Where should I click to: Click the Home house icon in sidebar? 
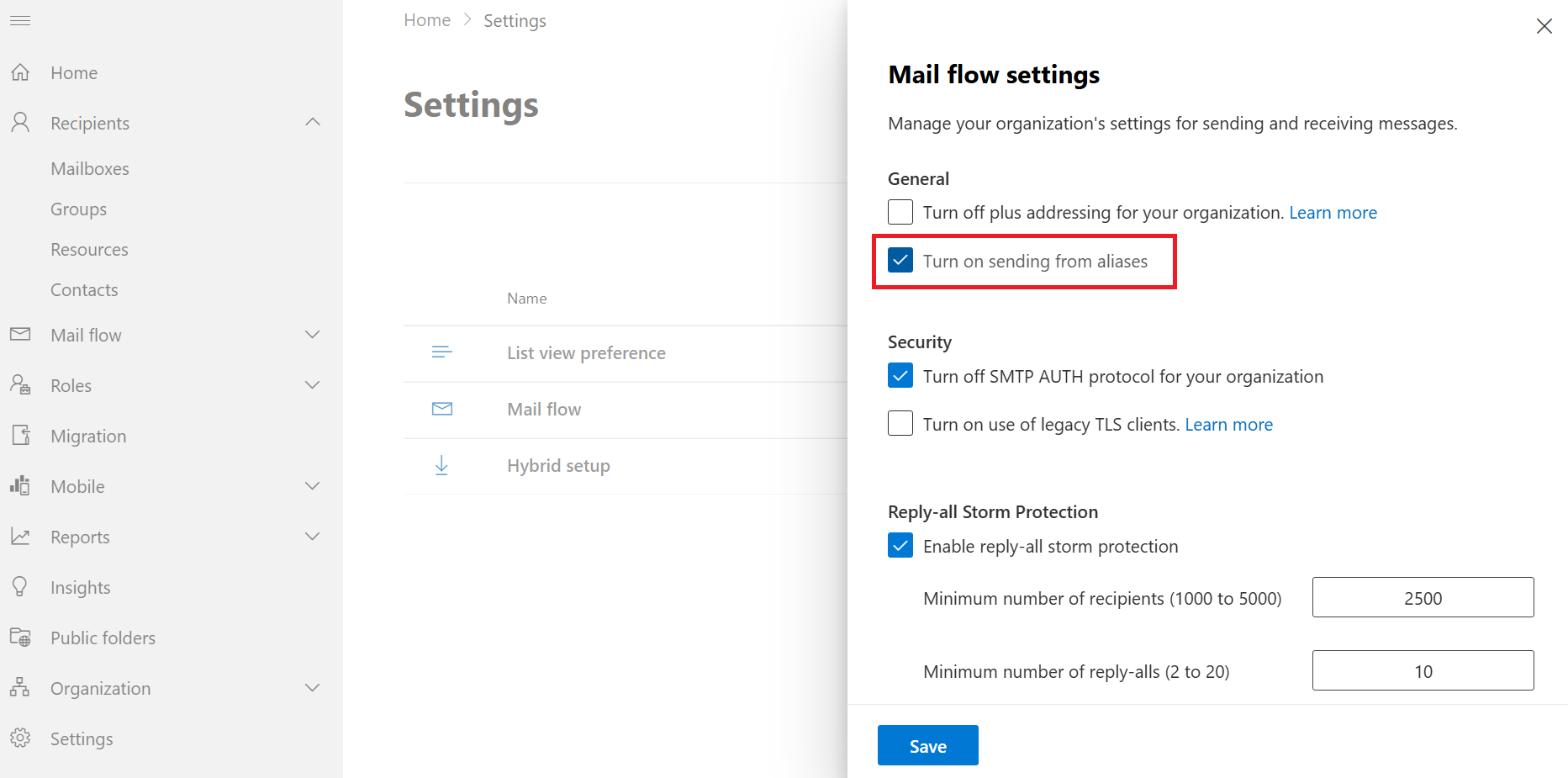pyautogui.click(x=20, y=72)
